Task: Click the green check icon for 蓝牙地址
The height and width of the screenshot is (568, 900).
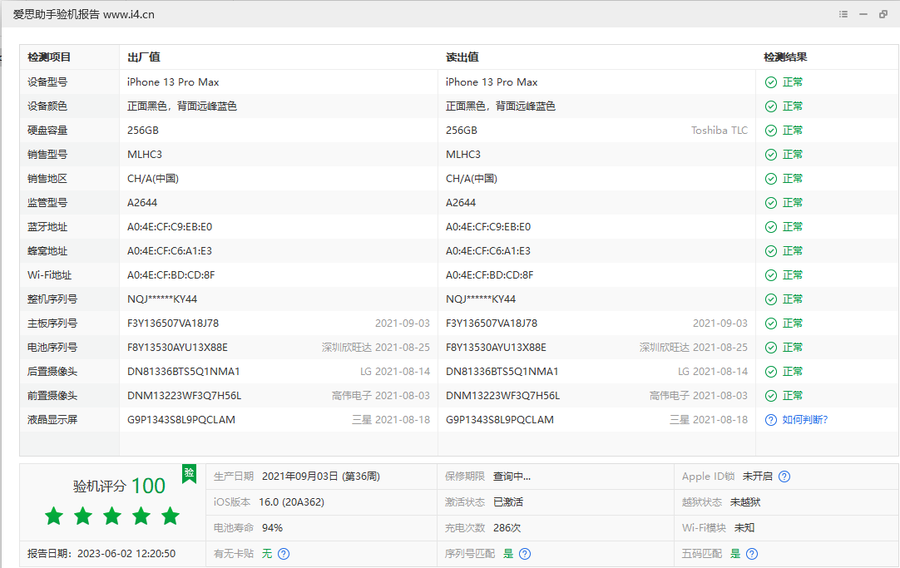Action: click(x=771, y=227)
